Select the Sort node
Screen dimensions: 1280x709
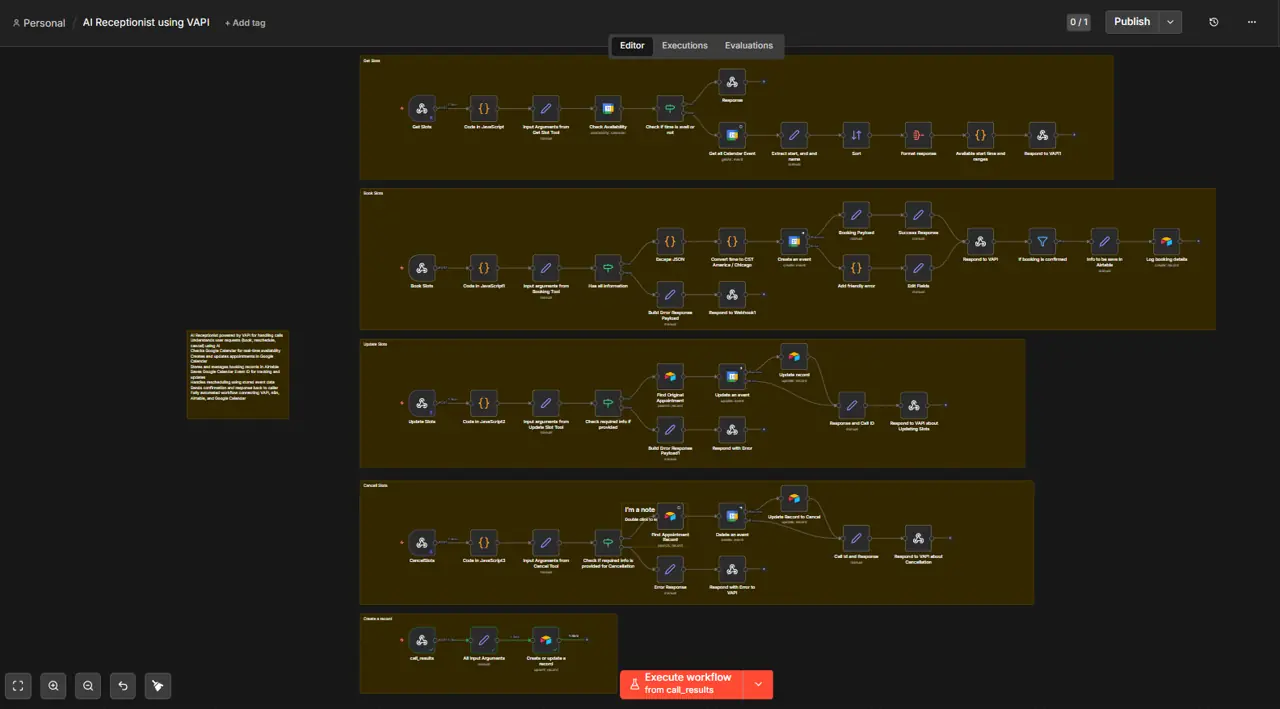856,134
